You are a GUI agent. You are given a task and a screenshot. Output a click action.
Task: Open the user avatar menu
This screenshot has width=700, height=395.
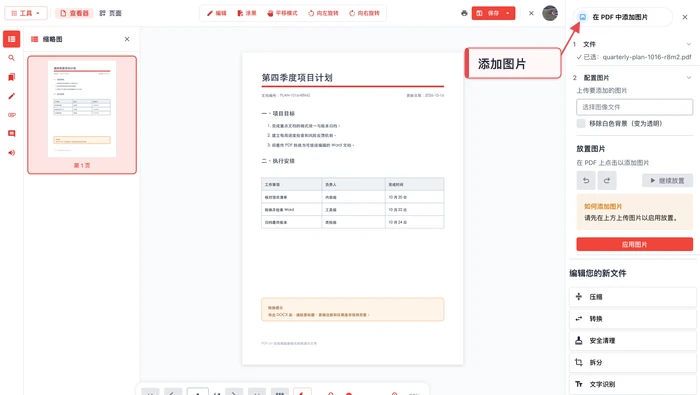(x=550, y=13)
